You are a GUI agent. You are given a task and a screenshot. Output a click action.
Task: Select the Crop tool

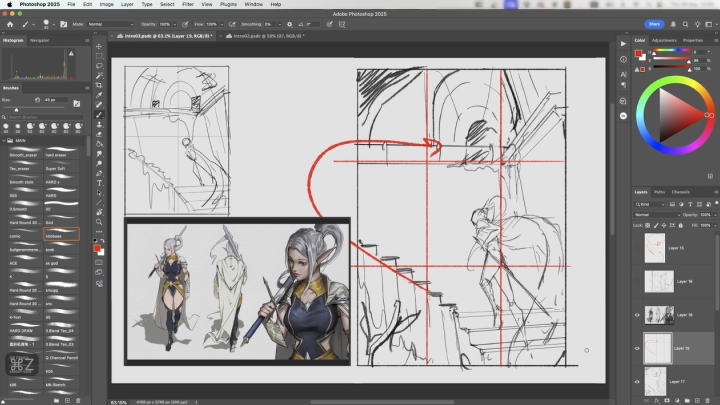(98, 86)
